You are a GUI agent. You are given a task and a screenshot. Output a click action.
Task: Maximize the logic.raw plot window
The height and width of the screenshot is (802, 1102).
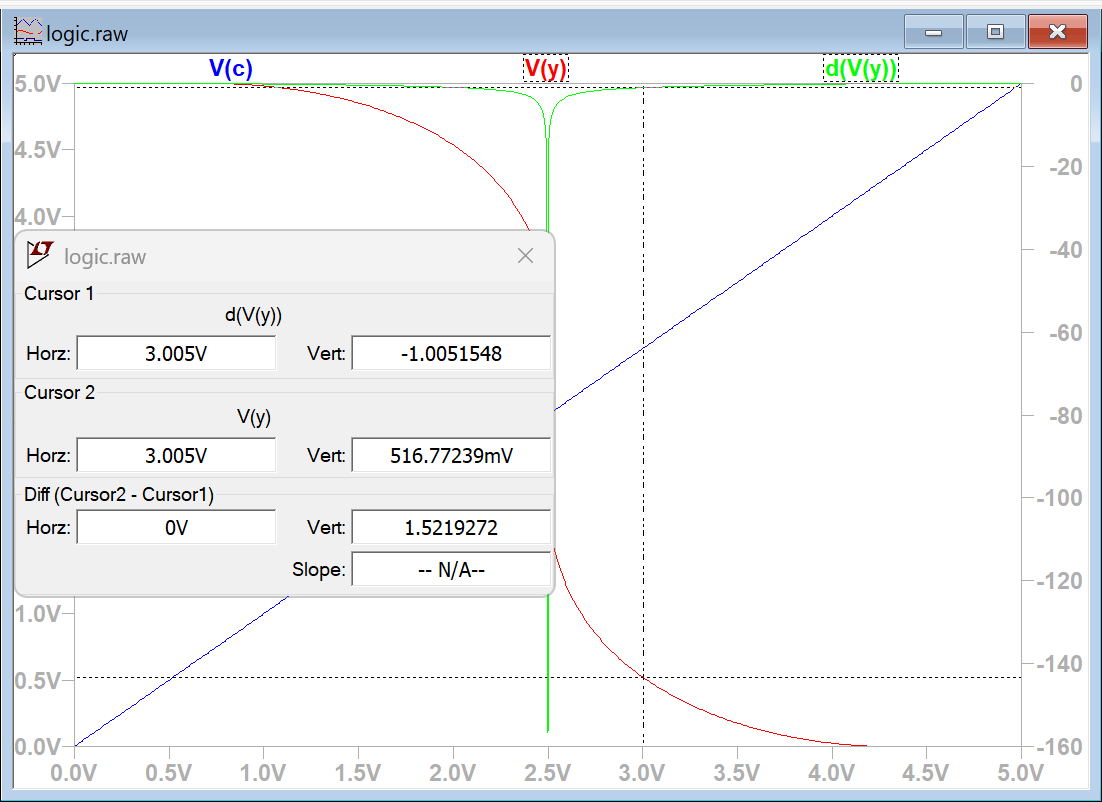coord(995,32)
